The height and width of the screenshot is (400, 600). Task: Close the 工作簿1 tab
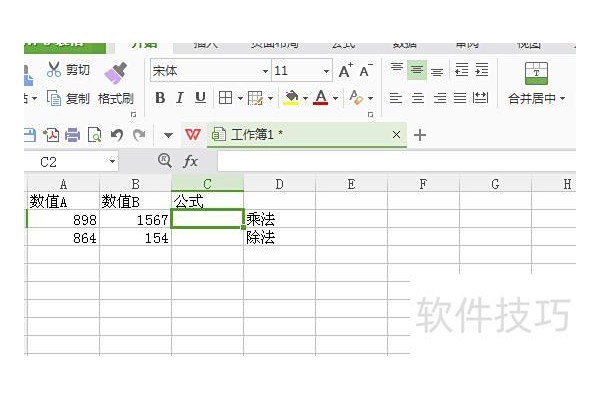[x=396, y=134]
